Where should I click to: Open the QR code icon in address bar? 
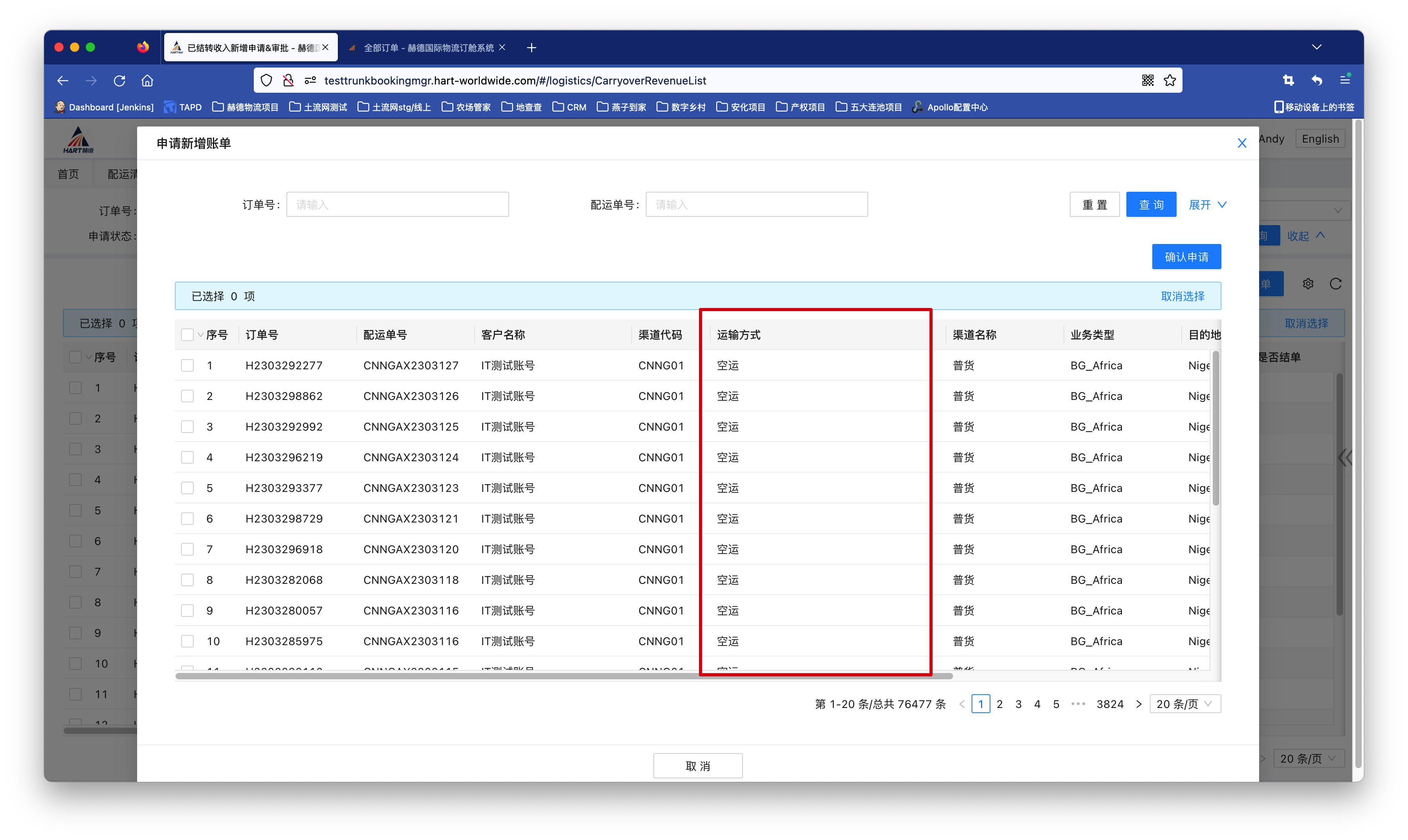coord(1148,81)
